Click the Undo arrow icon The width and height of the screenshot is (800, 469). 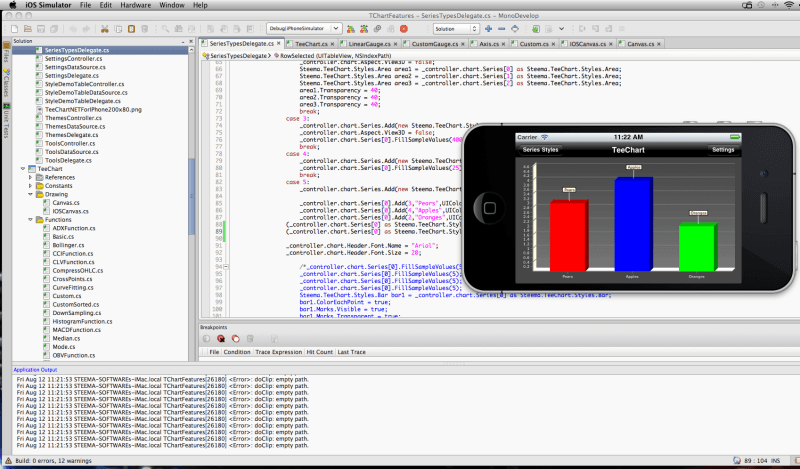pyautogui.click(x=73, y=29)
